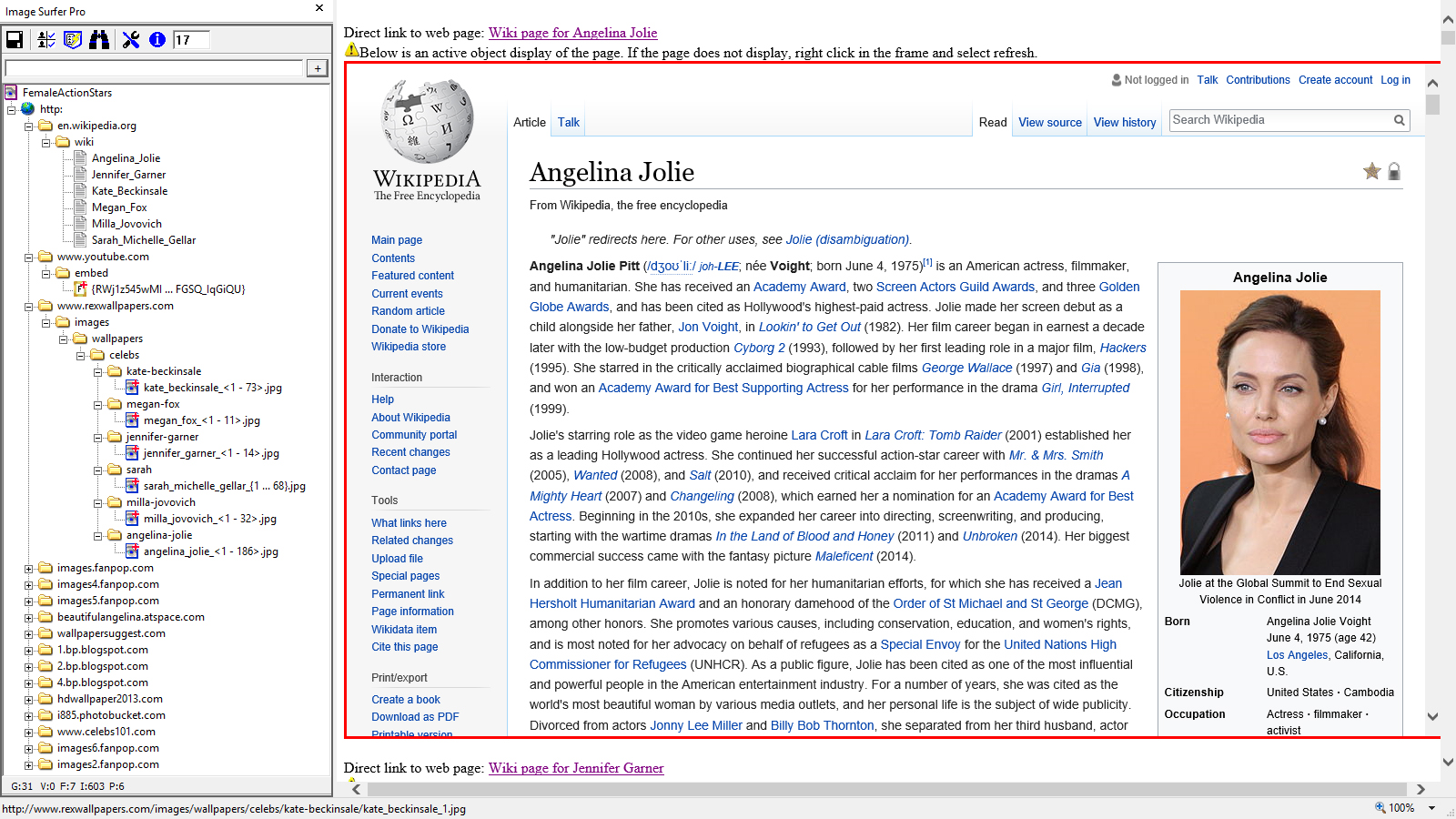Open the Wikipedia Talk tab
1456x819 pixels.
pyautogui.click(x=569, y=122)
